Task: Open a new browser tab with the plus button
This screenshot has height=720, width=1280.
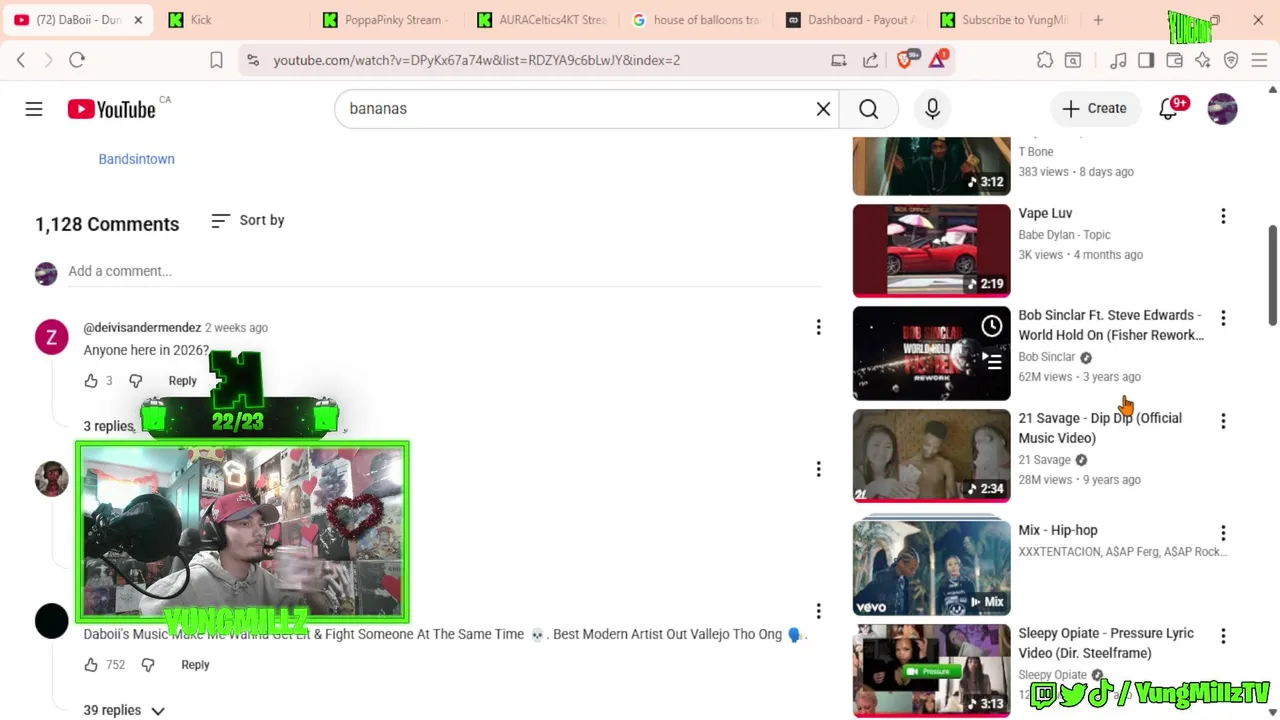Action: pos(1098,20)
